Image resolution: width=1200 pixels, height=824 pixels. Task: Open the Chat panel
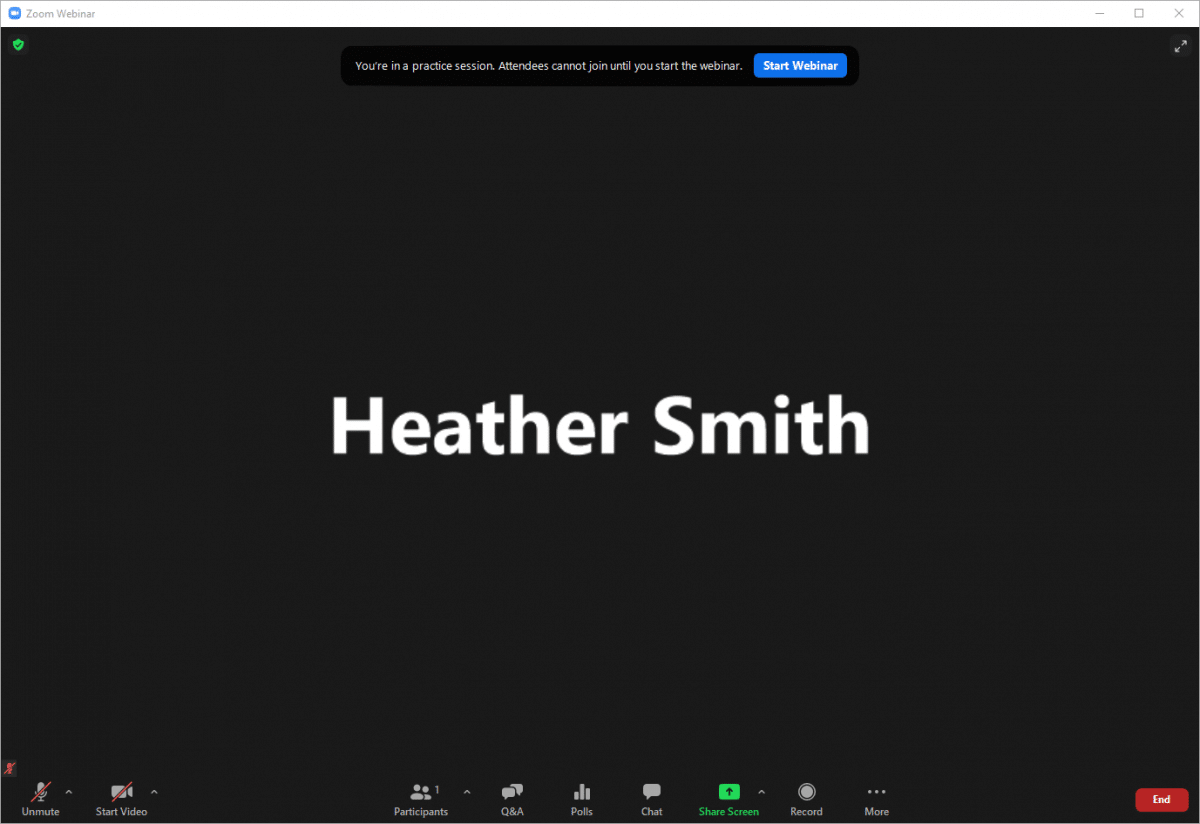point(652,798)
